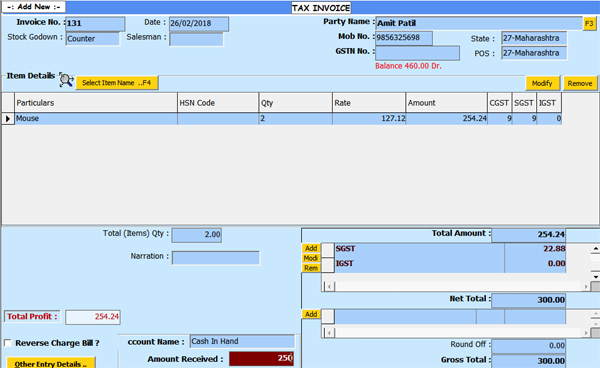
Task: Click the F3 party lookup button
Action: point(589,24)
